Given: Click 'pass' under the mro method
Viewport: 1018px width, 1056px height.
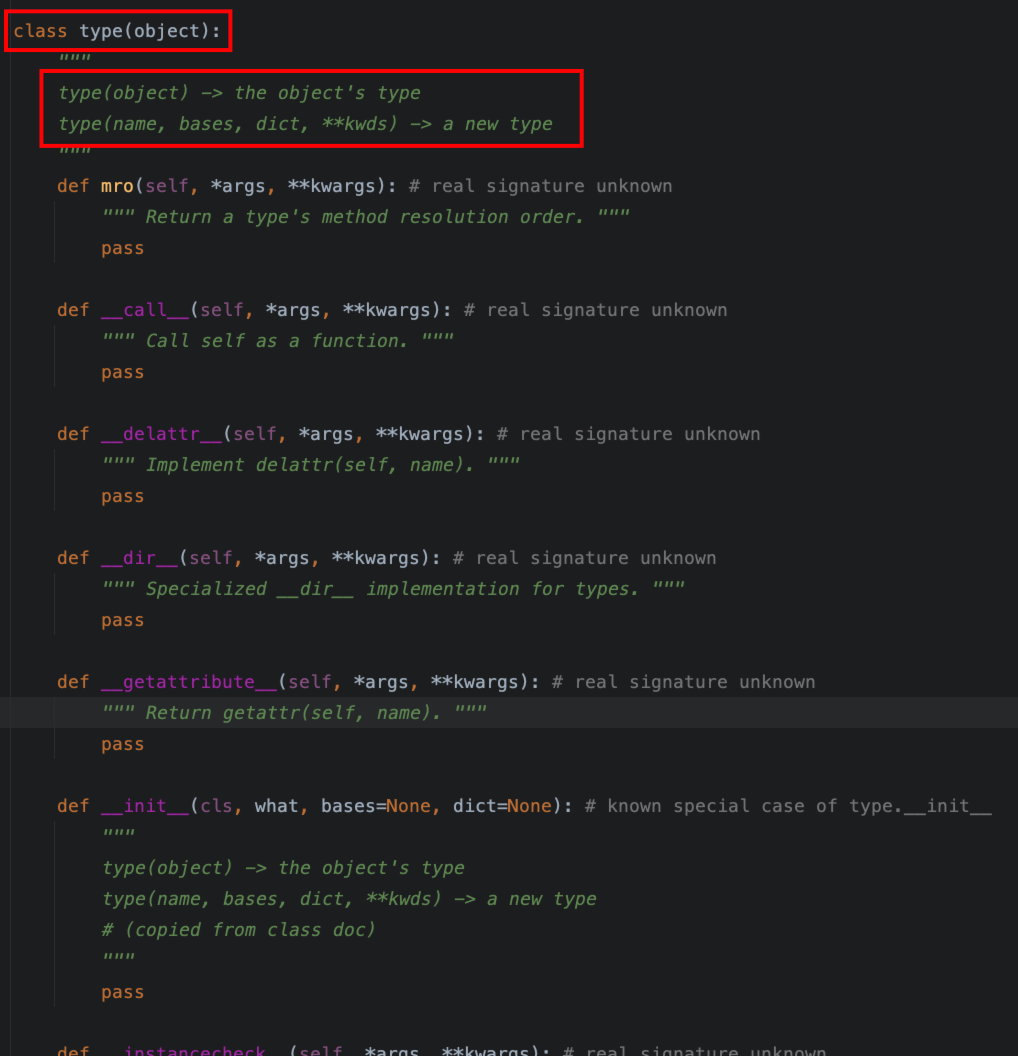Looking at the screenshot, I should tap(123, 249).
